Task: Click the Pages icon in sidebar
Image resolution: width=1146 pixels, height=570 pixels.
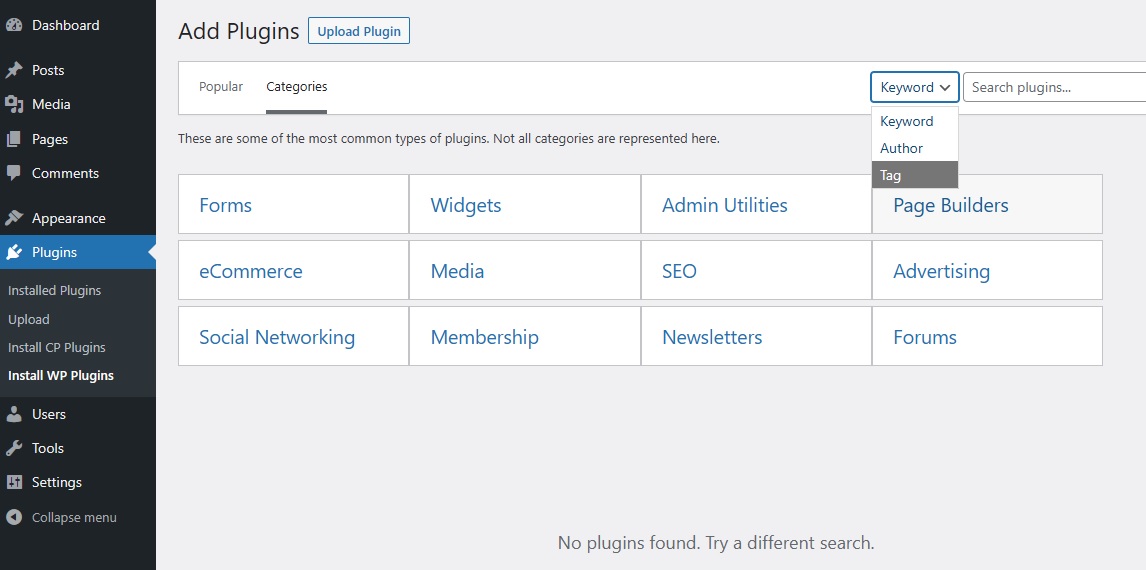Action: (x=14, y=139)
